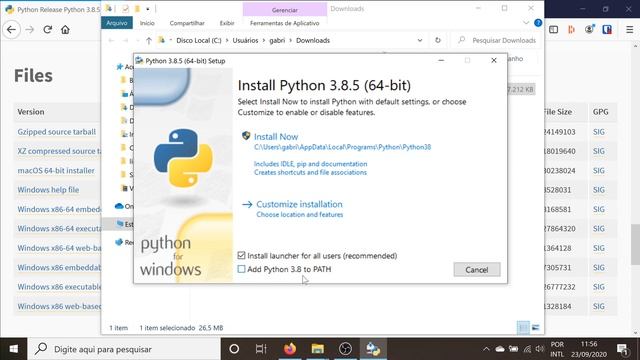Choose Customize installation option

[299, 204]
